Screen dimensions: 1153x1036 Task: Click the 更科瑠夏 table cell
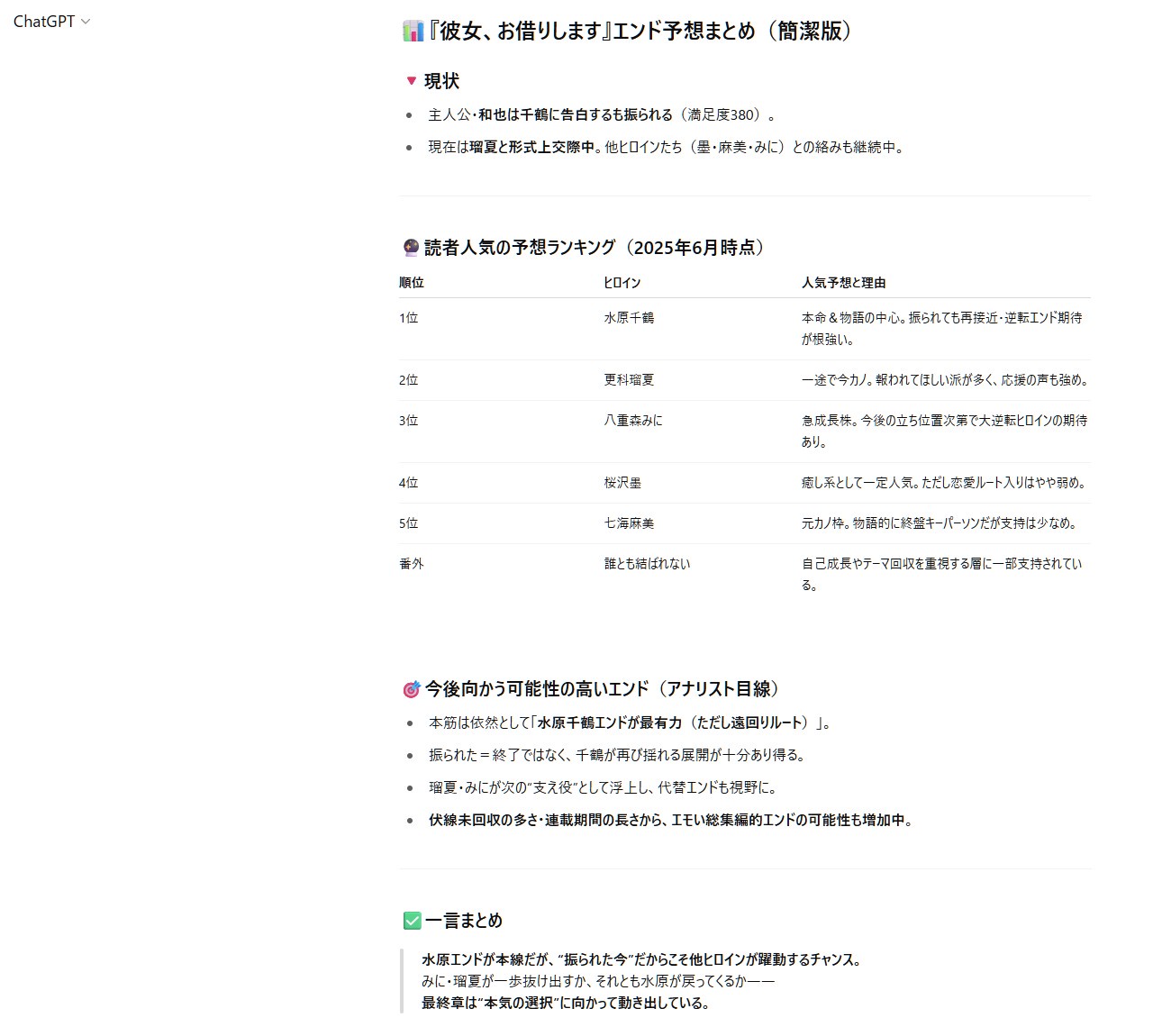click(x=629, y=380)
